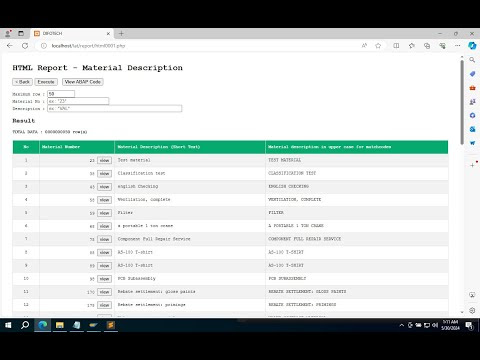
Task: Click the Material No input field
Action: pos(78,101)
